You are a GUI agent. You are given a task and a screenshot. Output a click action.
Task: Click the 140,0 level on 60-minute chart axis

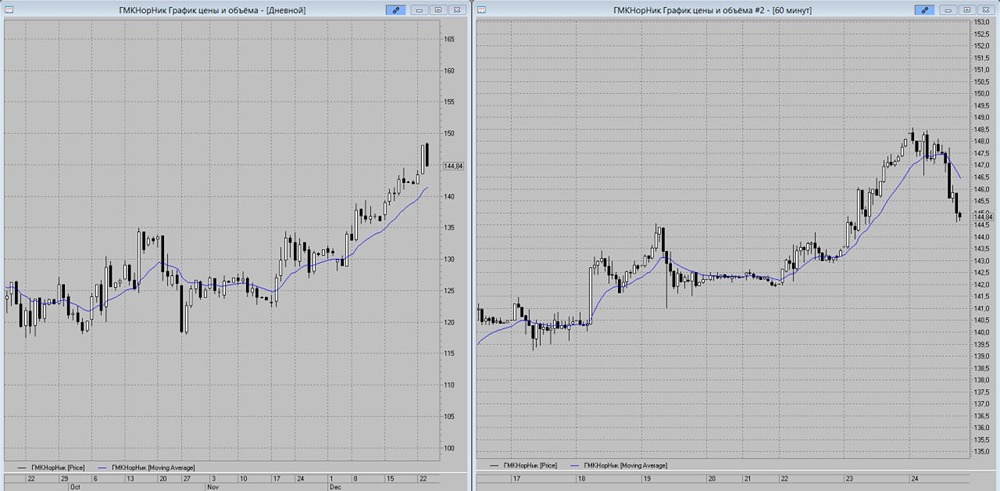[982, 333]
